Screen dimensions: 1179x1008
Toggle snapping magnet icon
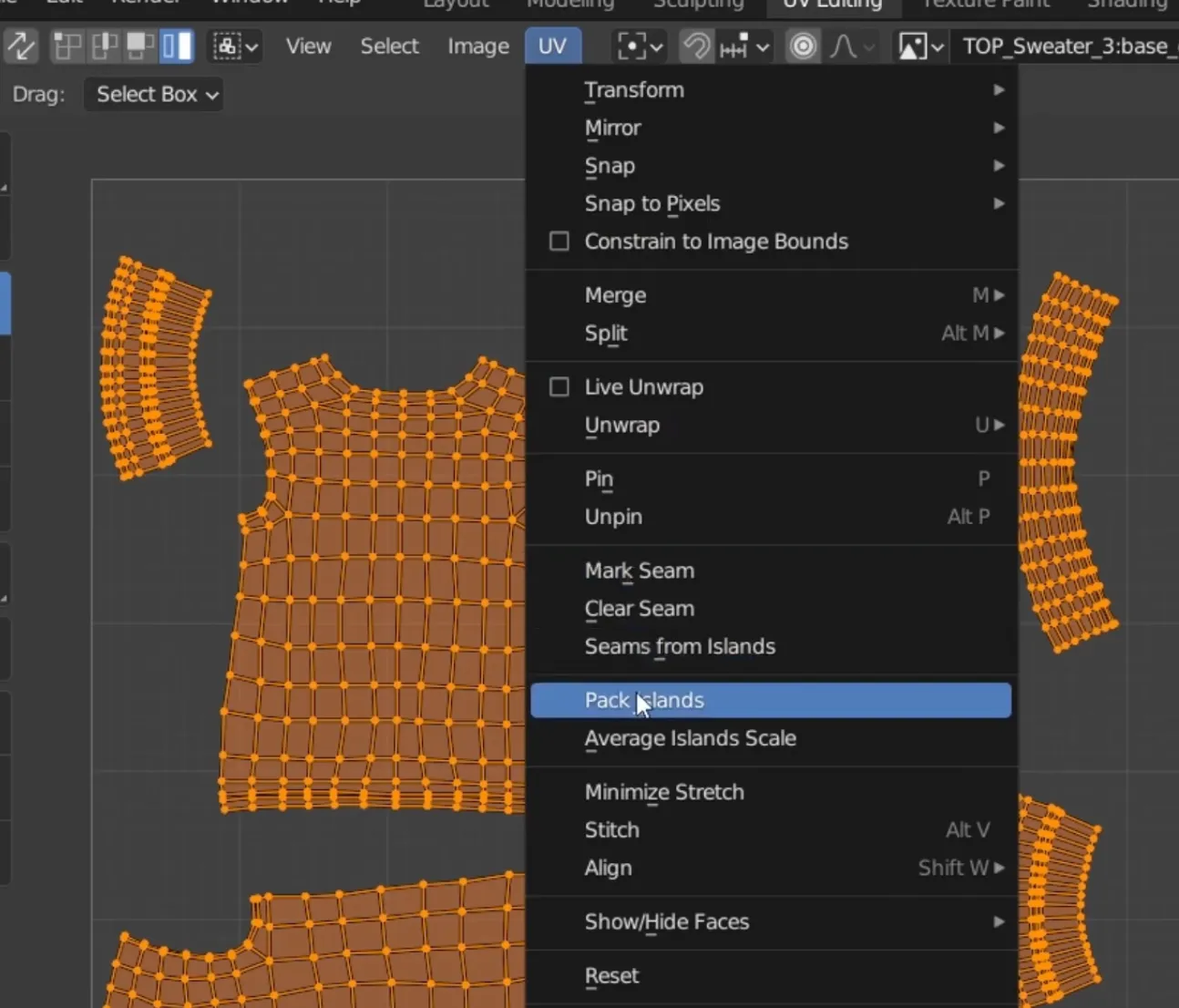click(x=696, y=46)
